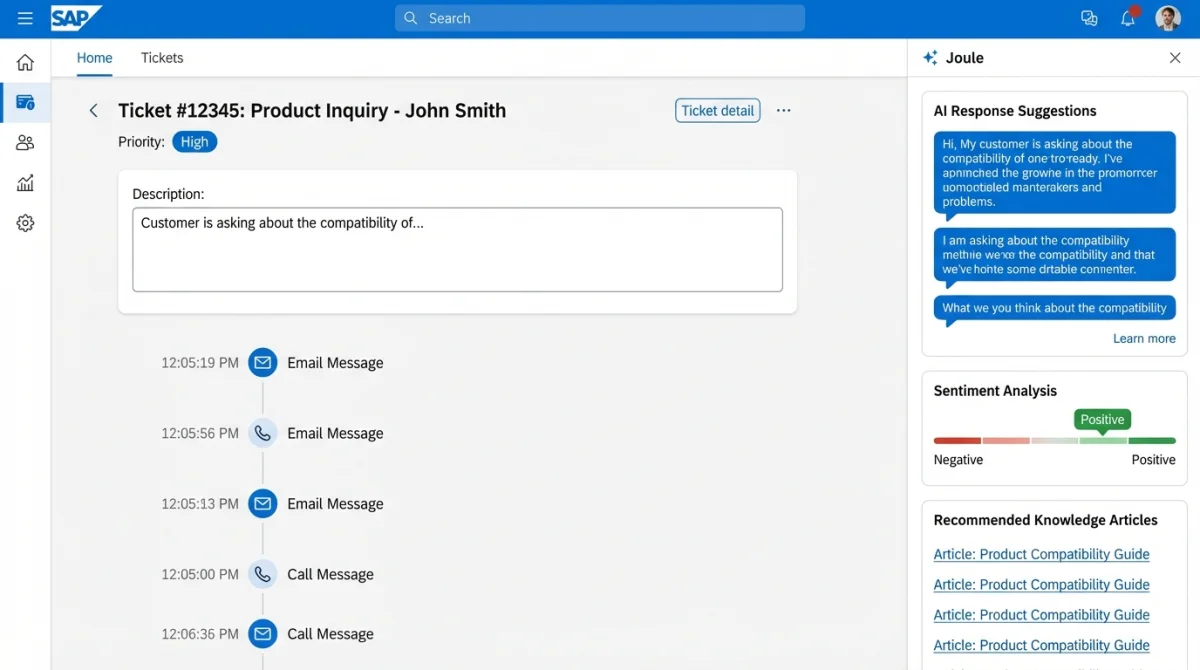Open the Learn more link in Joule panel

tap(1144, 338)
